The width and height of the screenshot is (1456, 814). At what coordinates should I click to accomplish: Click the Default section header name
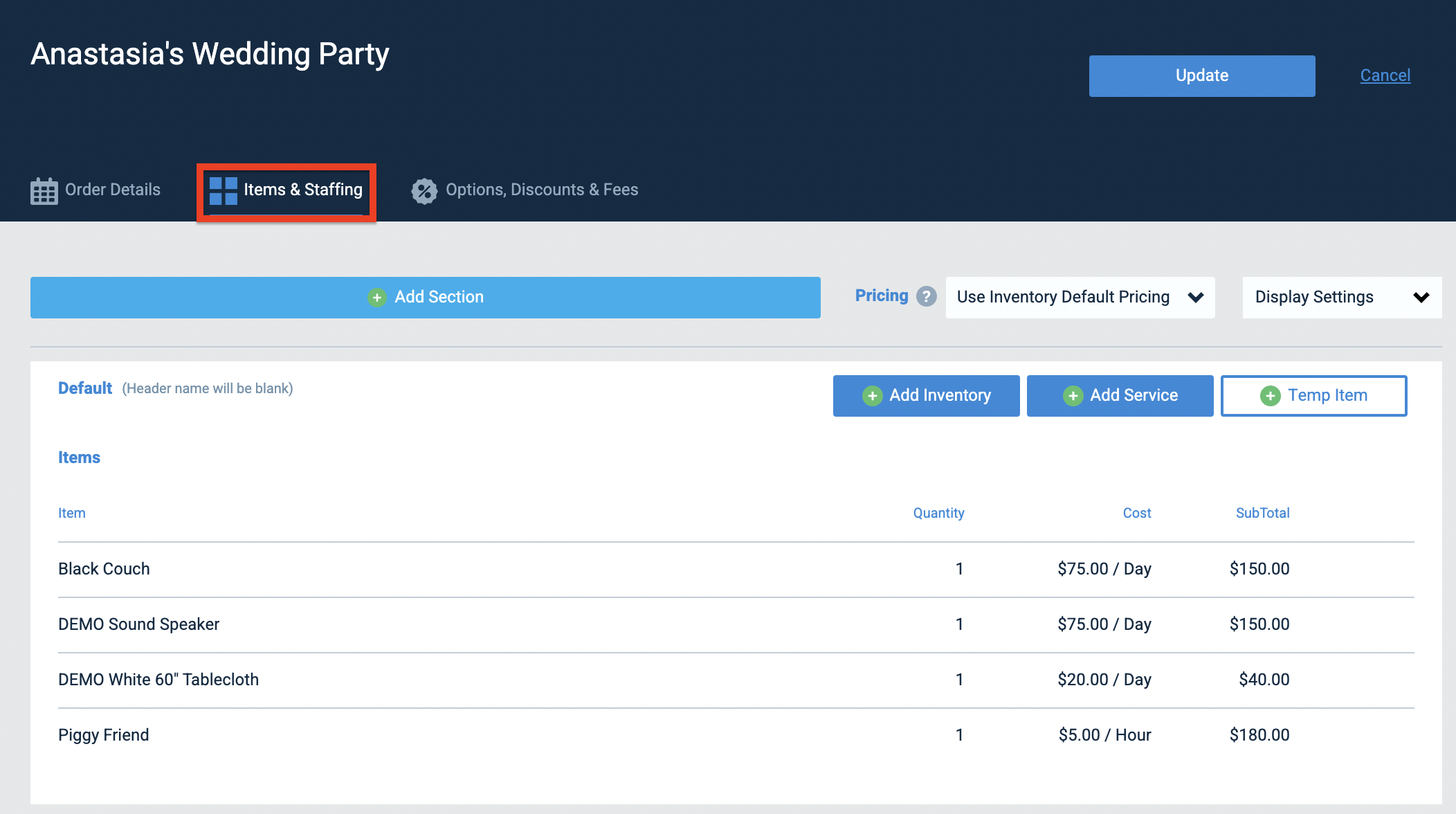(x=85, y=388)
